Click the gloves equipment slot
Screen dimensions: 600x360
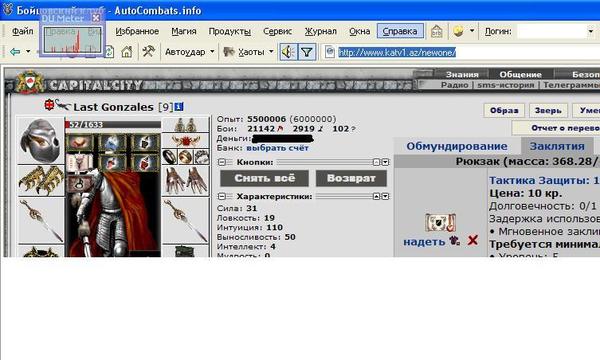coord(186,181)
